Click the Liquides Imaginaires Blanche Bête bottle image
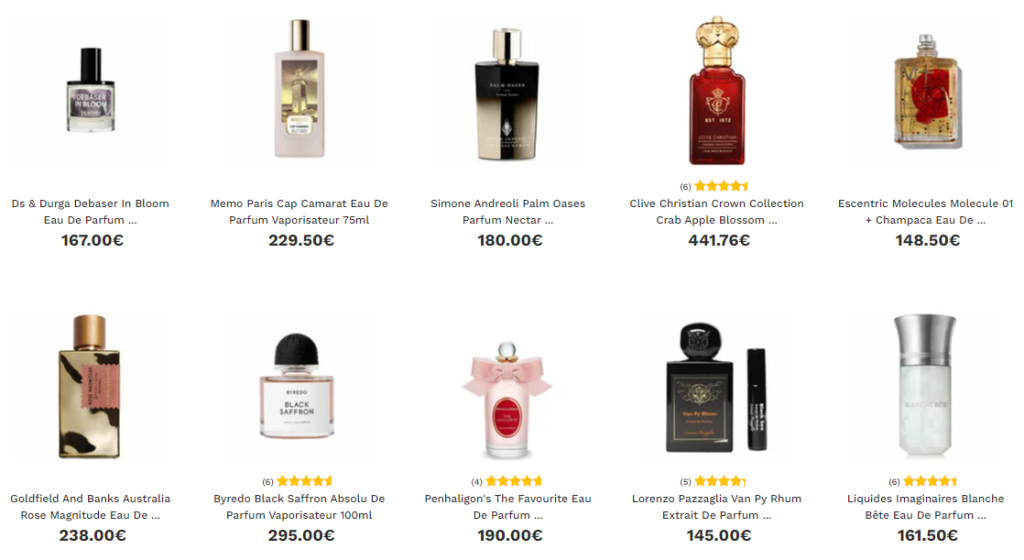Screen dimensions: 1024x560 (925, 386)
